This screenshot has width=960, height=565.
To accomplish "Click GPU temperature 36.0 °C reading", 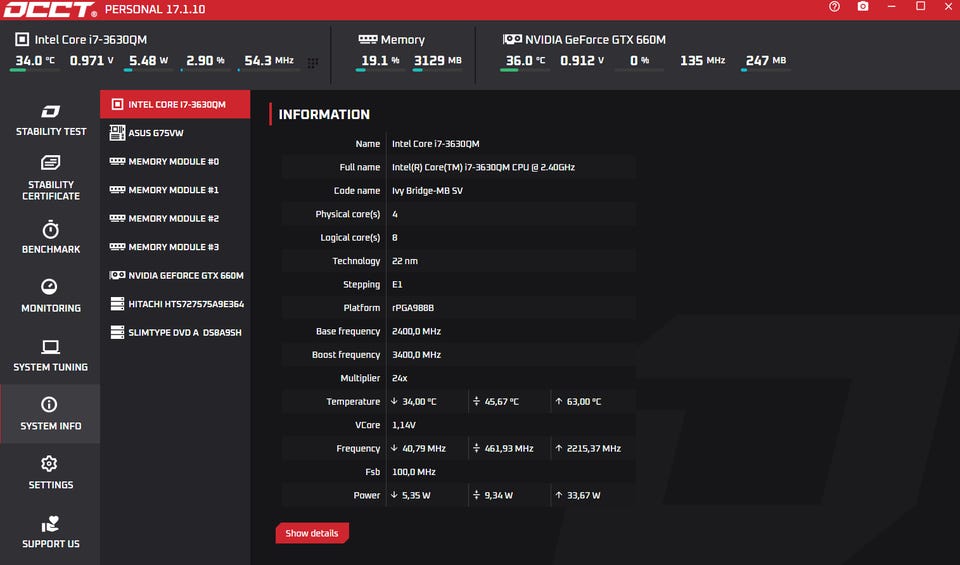I will point(525,61).
